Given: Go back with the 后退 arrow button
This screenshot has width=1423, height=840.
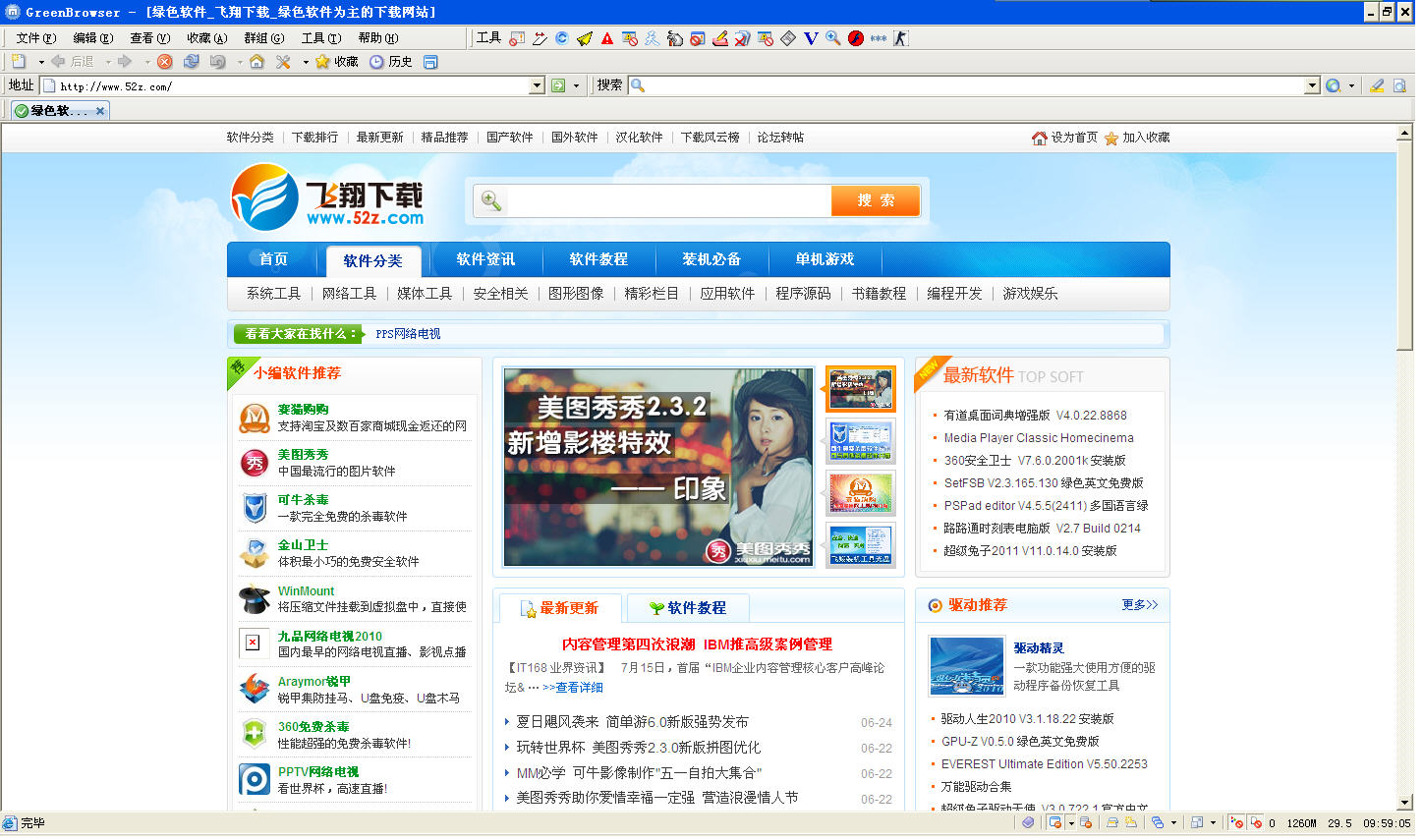Looking at the screenshot, I should point(73,61).
